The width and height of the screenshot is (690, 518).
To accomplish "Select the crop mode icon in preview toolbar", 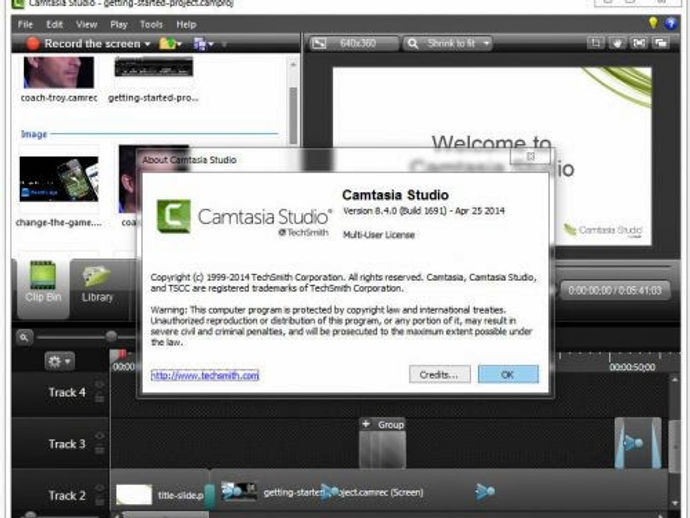I will pyautogui.click(x=595, y=43).
